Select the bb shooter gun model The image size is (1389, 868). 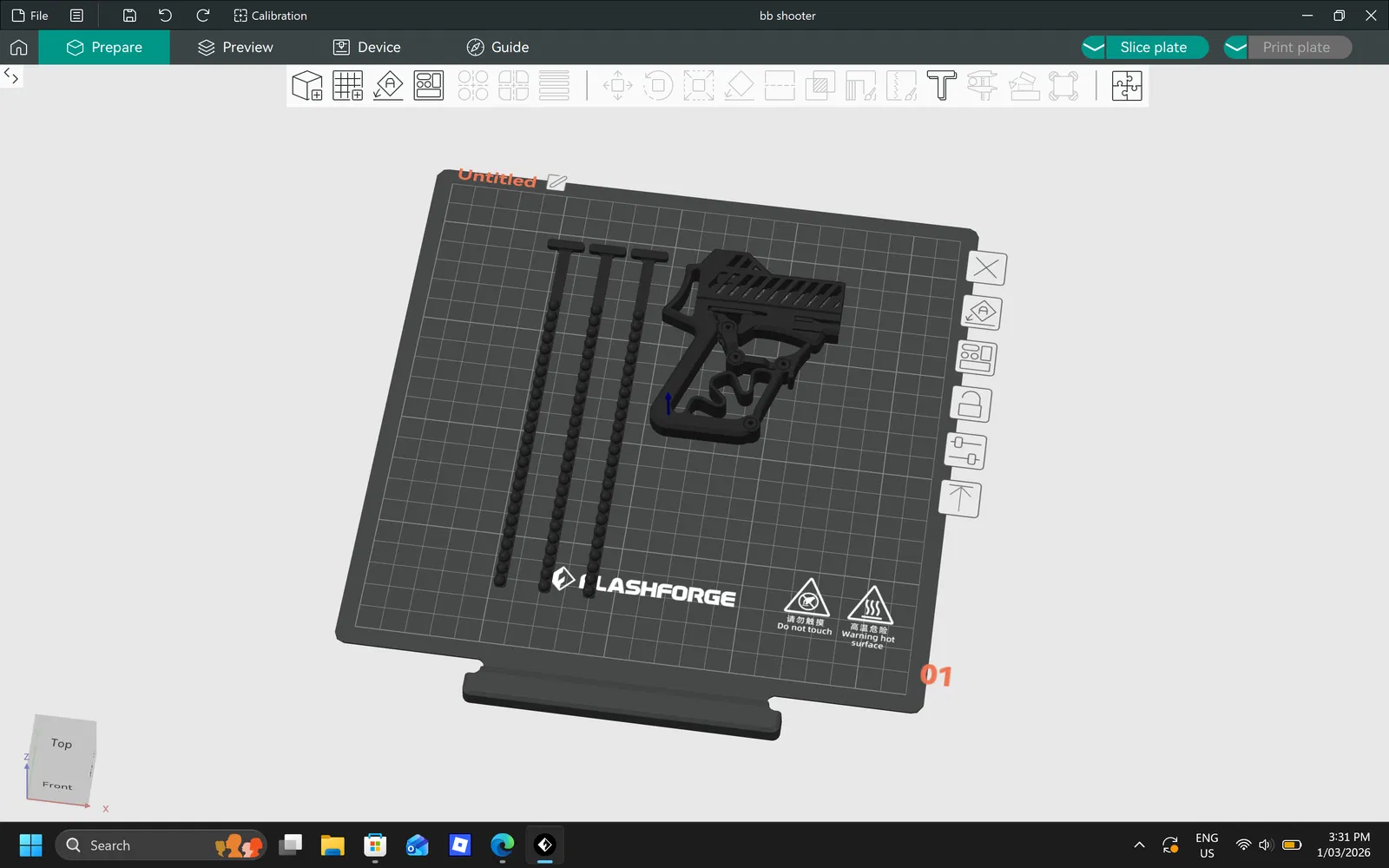click(747, 347)
